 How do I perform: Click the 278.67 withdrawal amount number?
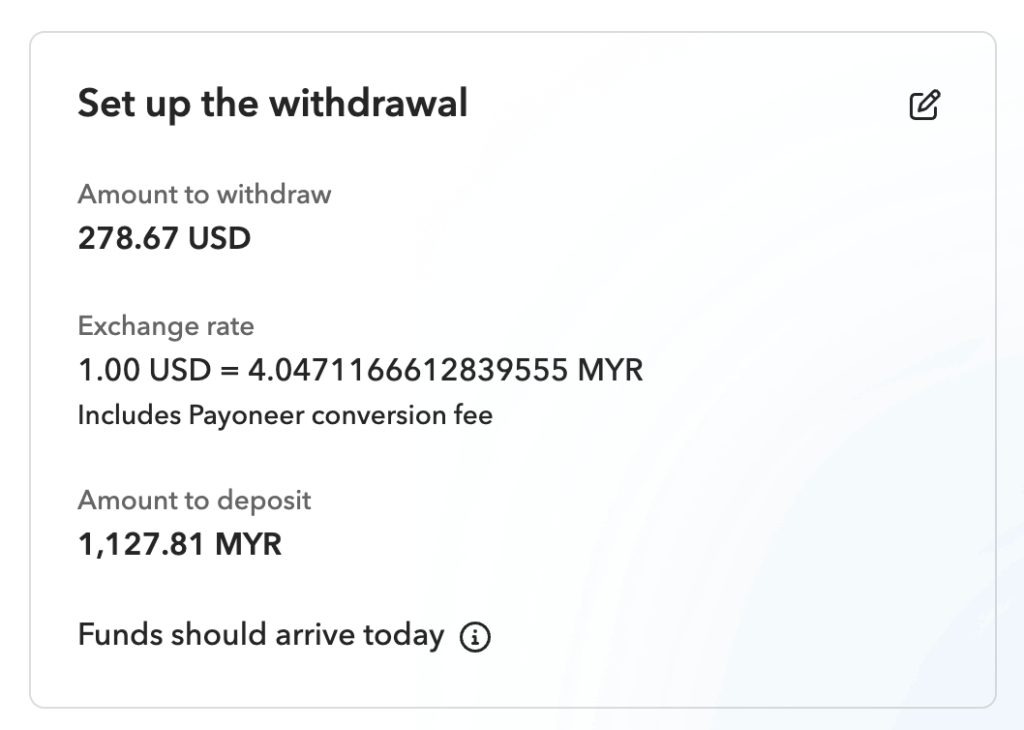click(x=129, y=239)
